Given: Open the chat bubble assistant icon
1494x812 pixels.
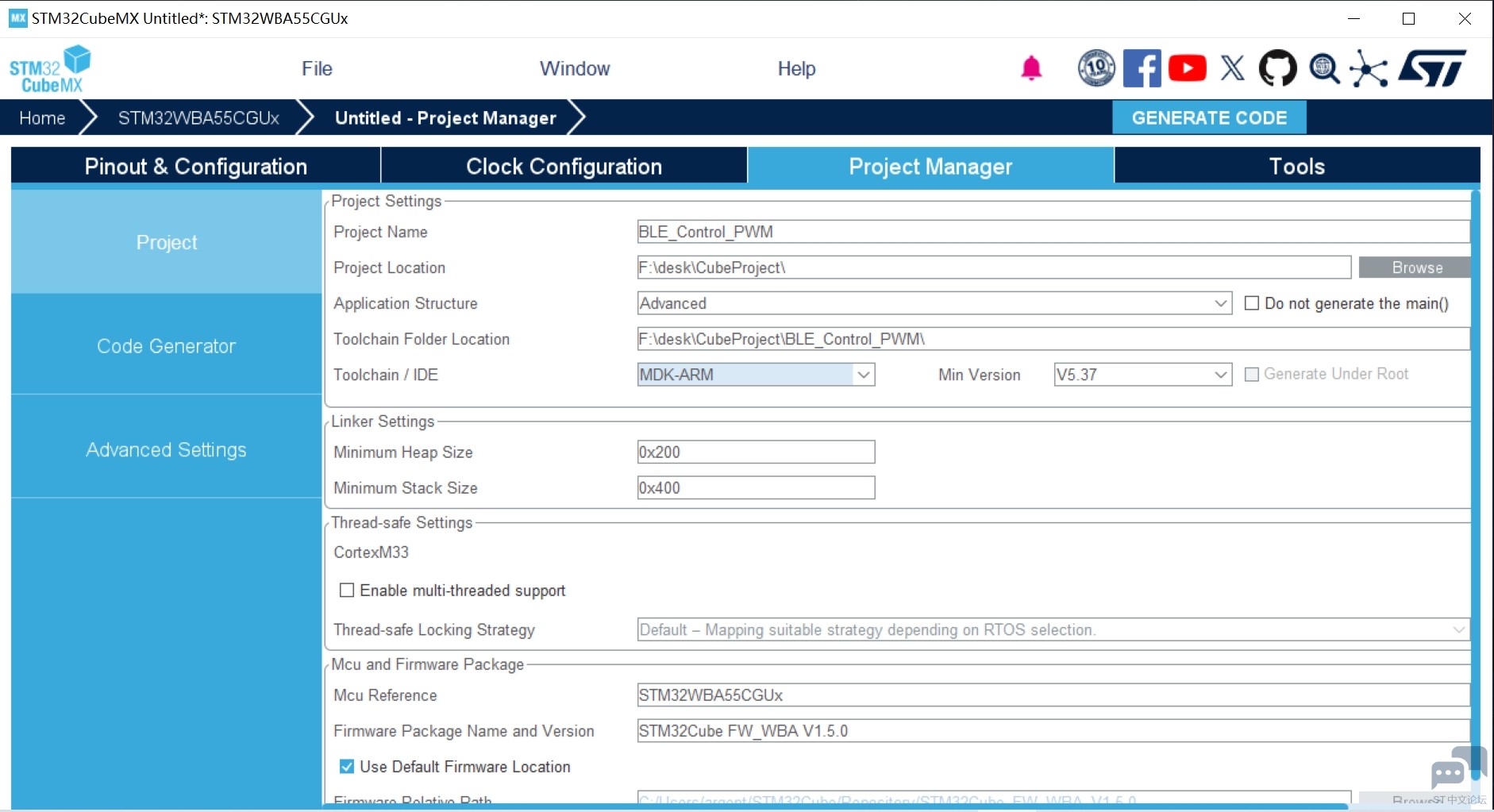Looking at the screenshot, I should pyautogui.click(x=1458, y=768).
